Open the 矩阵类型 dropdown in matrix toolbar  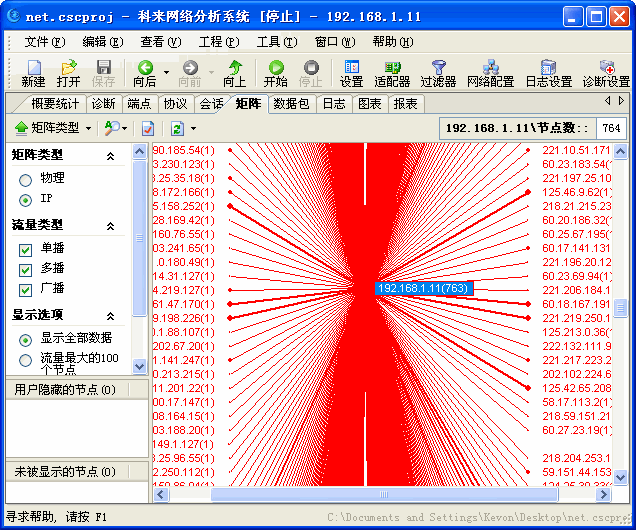[x=54, y=128]
